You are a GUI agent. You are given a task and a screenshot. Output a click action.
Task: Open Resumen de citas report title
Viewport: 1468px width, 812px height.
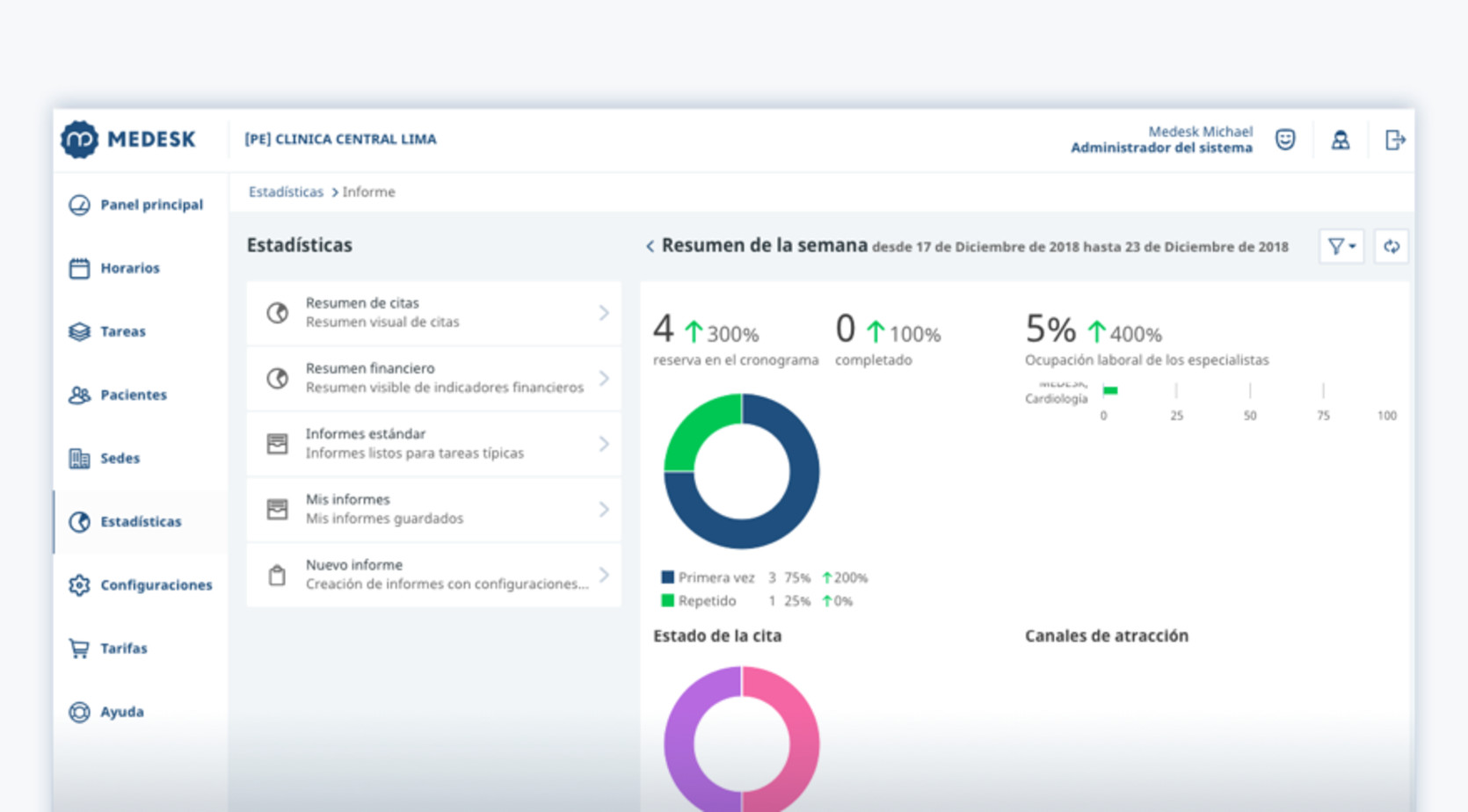click(x=362, y=303)
